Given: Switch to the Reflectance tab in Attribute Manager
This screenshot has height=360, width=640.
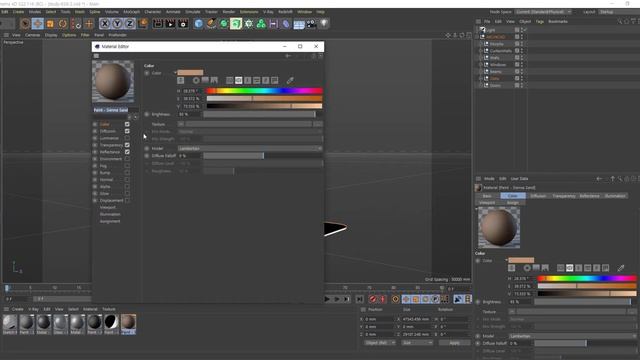Looking at the screenshot, I should point(589,196).
